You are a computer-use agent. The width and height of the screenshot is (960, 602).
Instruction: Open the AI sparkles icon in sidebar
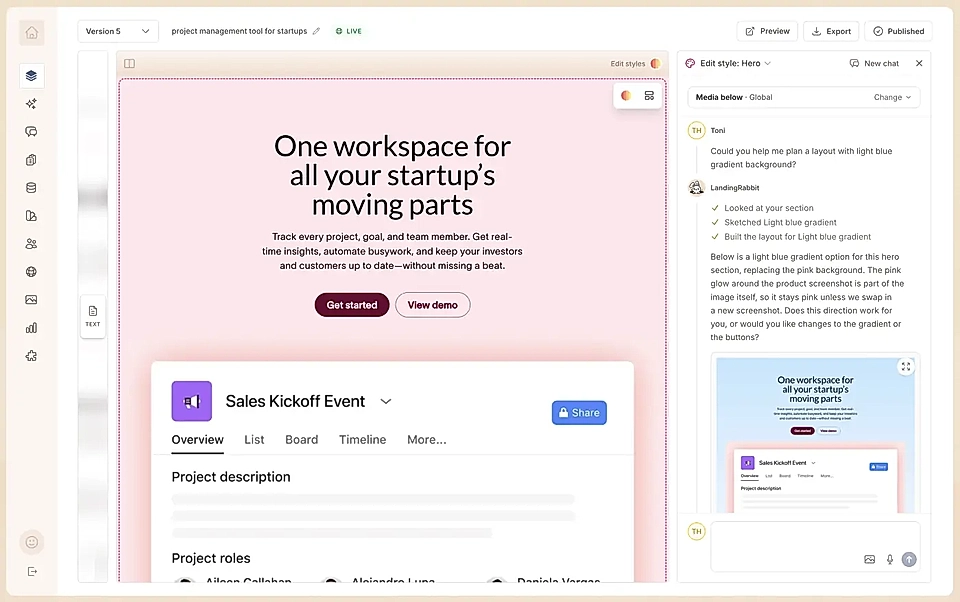point(31,103)
